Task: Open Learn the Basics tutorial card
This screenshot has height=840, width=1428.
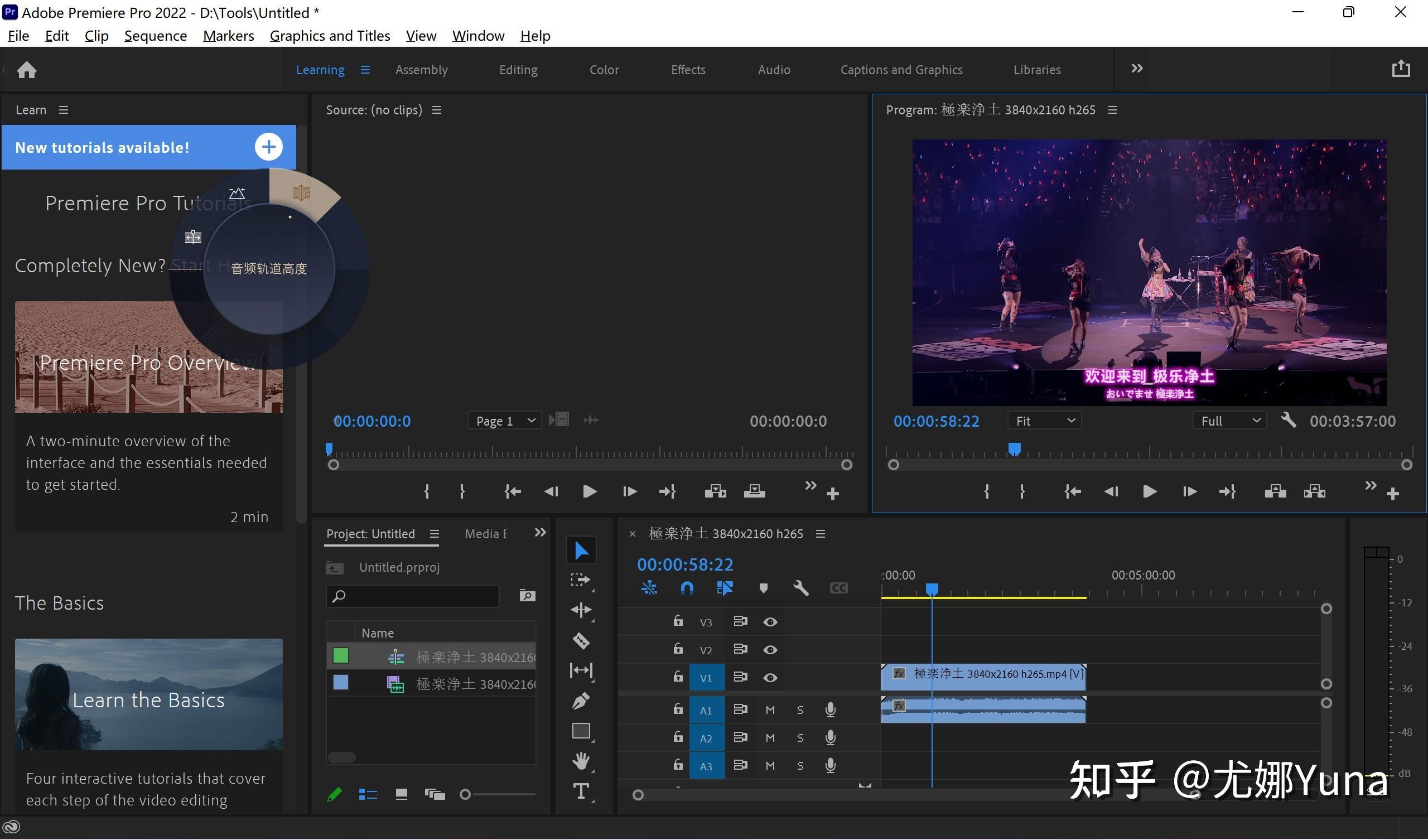Action: [x=148, y=694]
